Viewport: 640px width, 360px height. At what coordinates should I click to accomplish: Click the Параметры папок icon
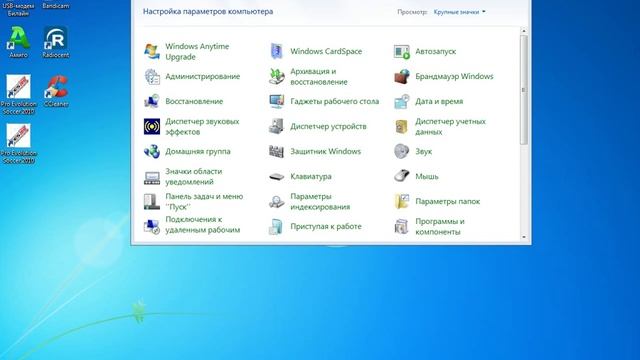point(402,202)
